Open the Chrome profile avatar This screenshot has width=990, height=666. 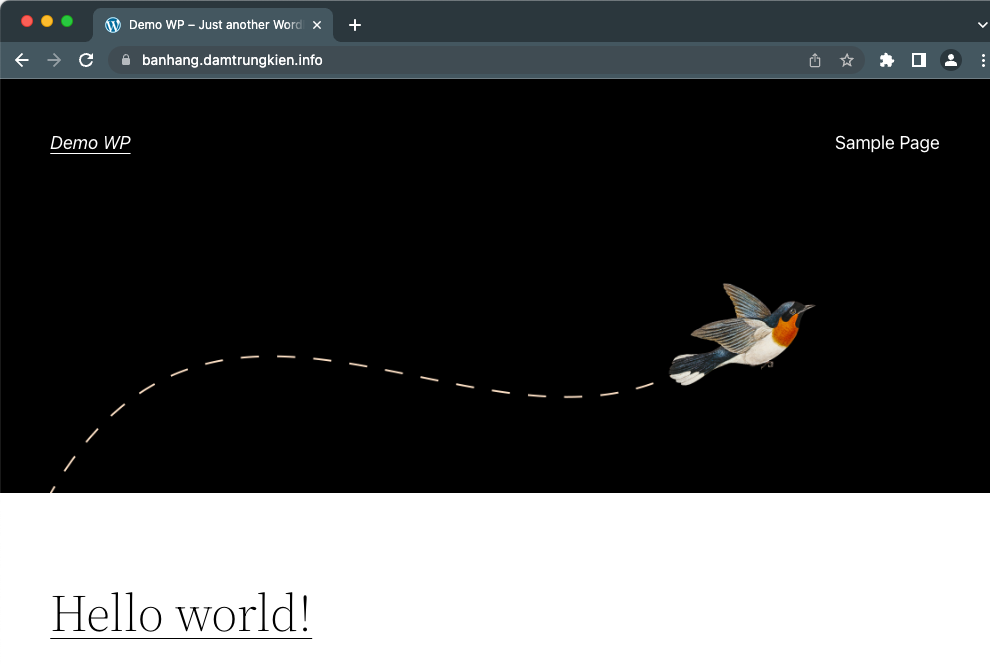click(951, 60)
